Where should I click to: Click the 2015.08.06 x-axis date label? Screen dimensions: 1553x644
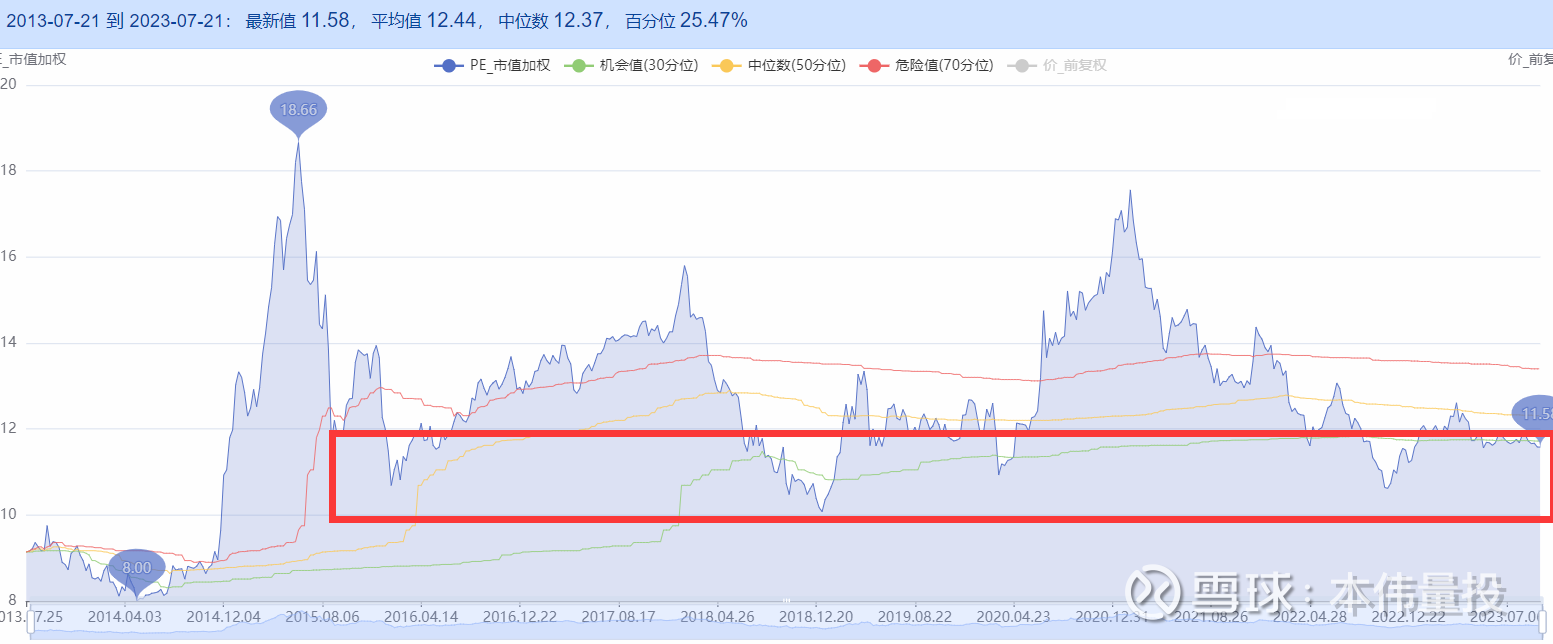[x=322, y=618]
